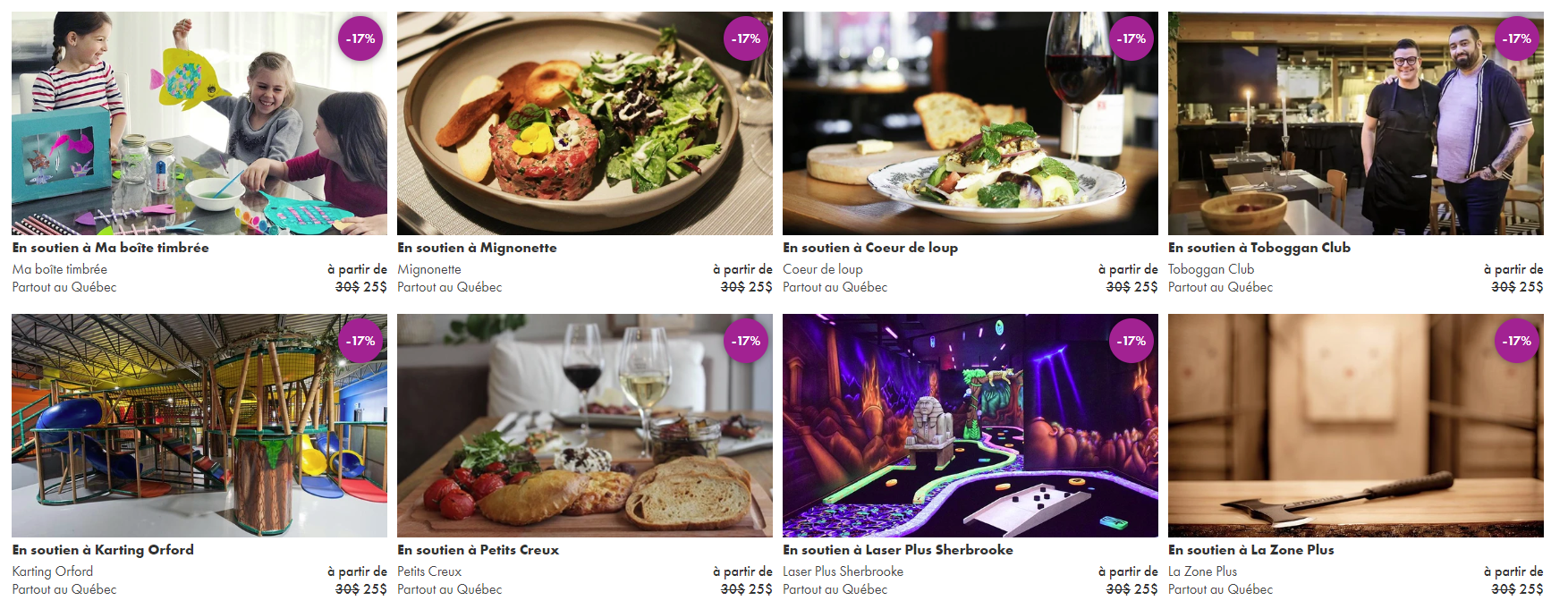Click the -17% badge on Coeur de loup
This screenshot has width=1568, height=609.
[x=1132, y=38]
